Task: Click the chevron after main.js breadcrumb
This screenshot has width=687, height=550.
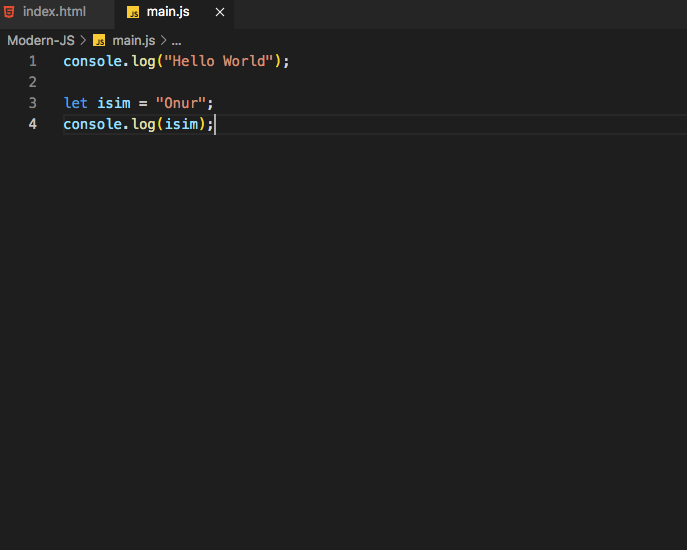Action: tap(163, 41)
